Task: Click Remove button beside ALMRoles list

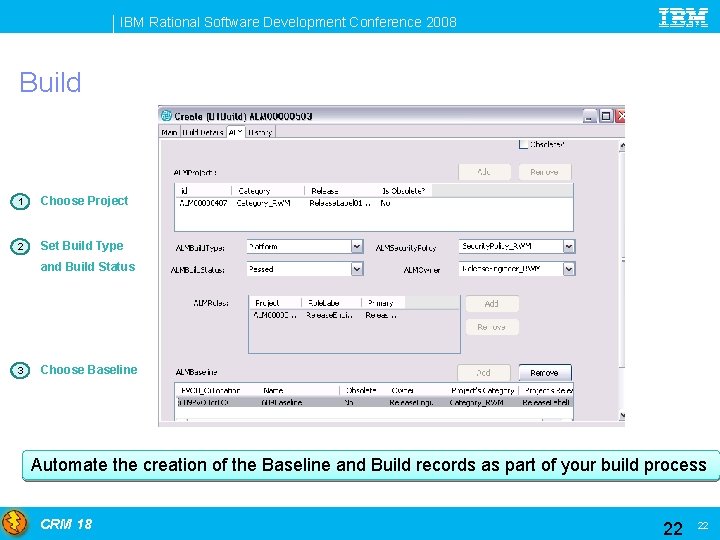Action: click(492, 327)
